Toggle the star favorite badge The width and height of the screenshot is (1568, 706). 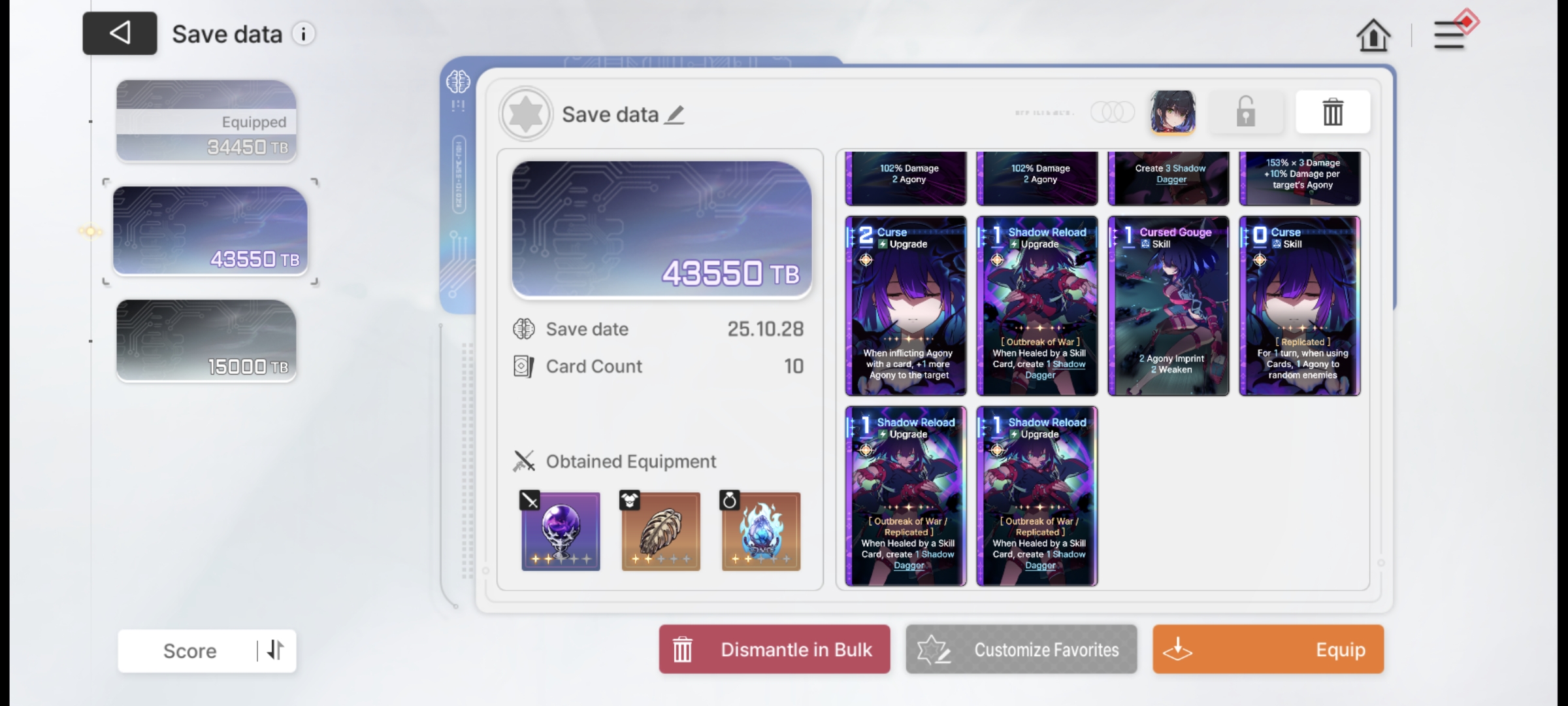click(526, 114)
